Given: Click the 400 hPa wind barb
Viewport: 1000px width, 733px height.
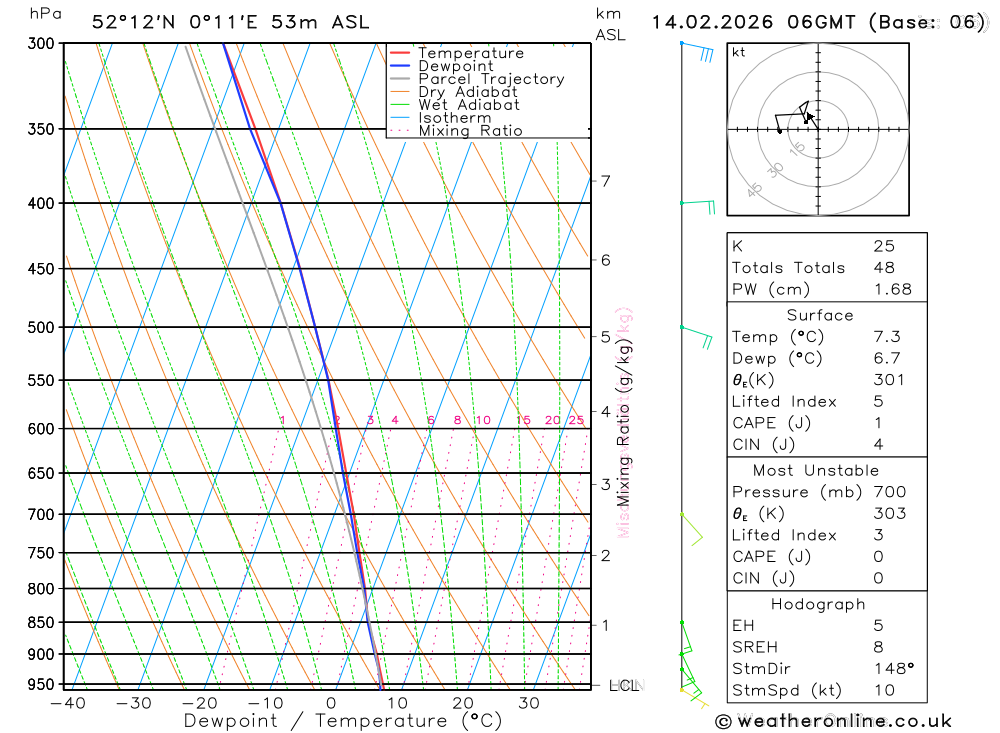Looking at the screenshot, I should [x=698, y=207].
